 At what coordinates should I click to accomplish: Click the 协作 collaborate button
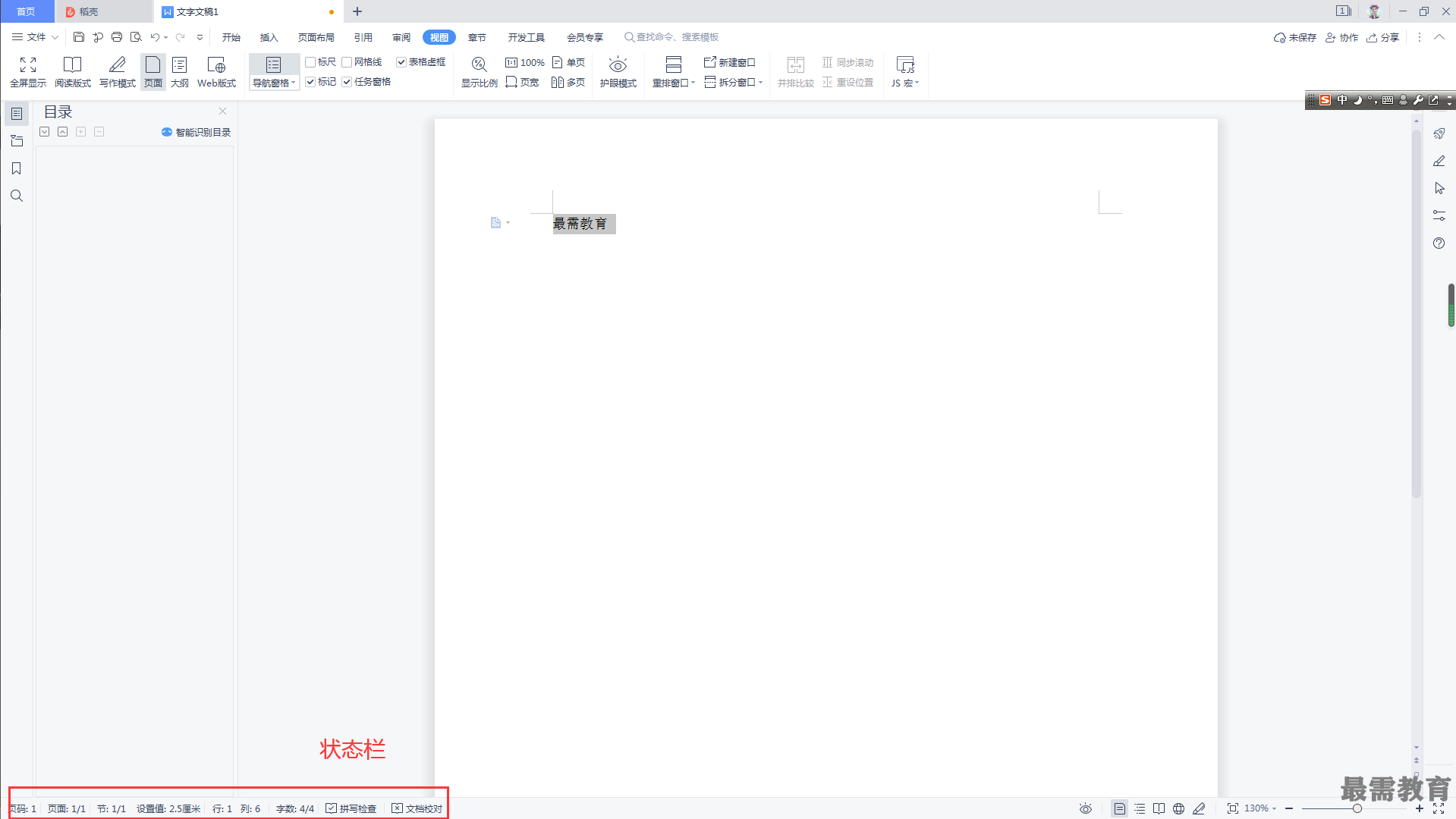pos(1342,37)
